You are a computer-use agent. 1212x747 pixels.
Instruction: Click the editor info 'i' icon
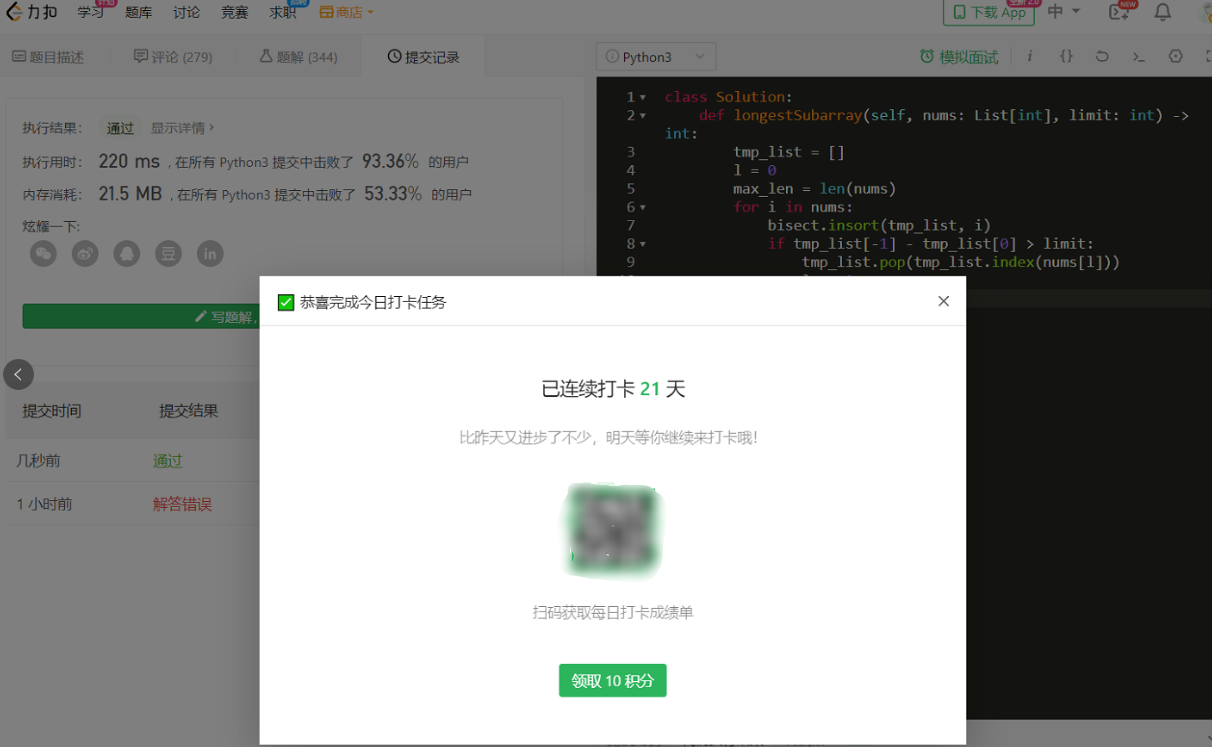tap(1029, 57)
